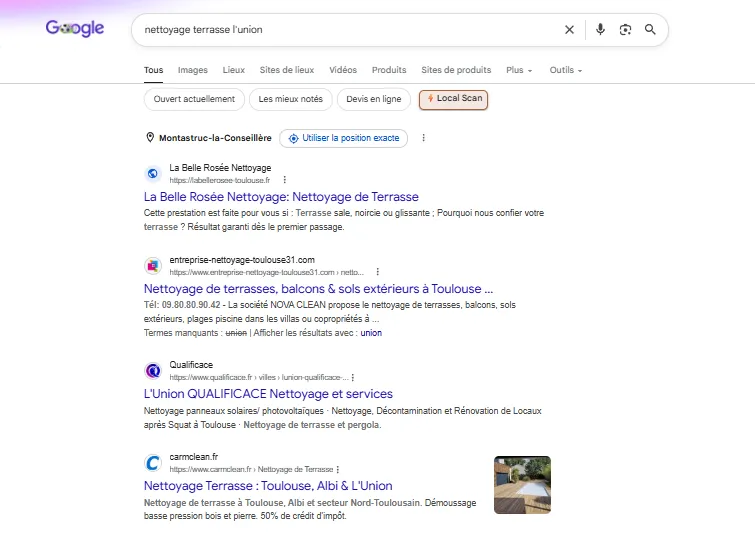Apply the Les mieux notés filter chip
Viewport: 755px width, 535px height.
(x=290, y=99)
